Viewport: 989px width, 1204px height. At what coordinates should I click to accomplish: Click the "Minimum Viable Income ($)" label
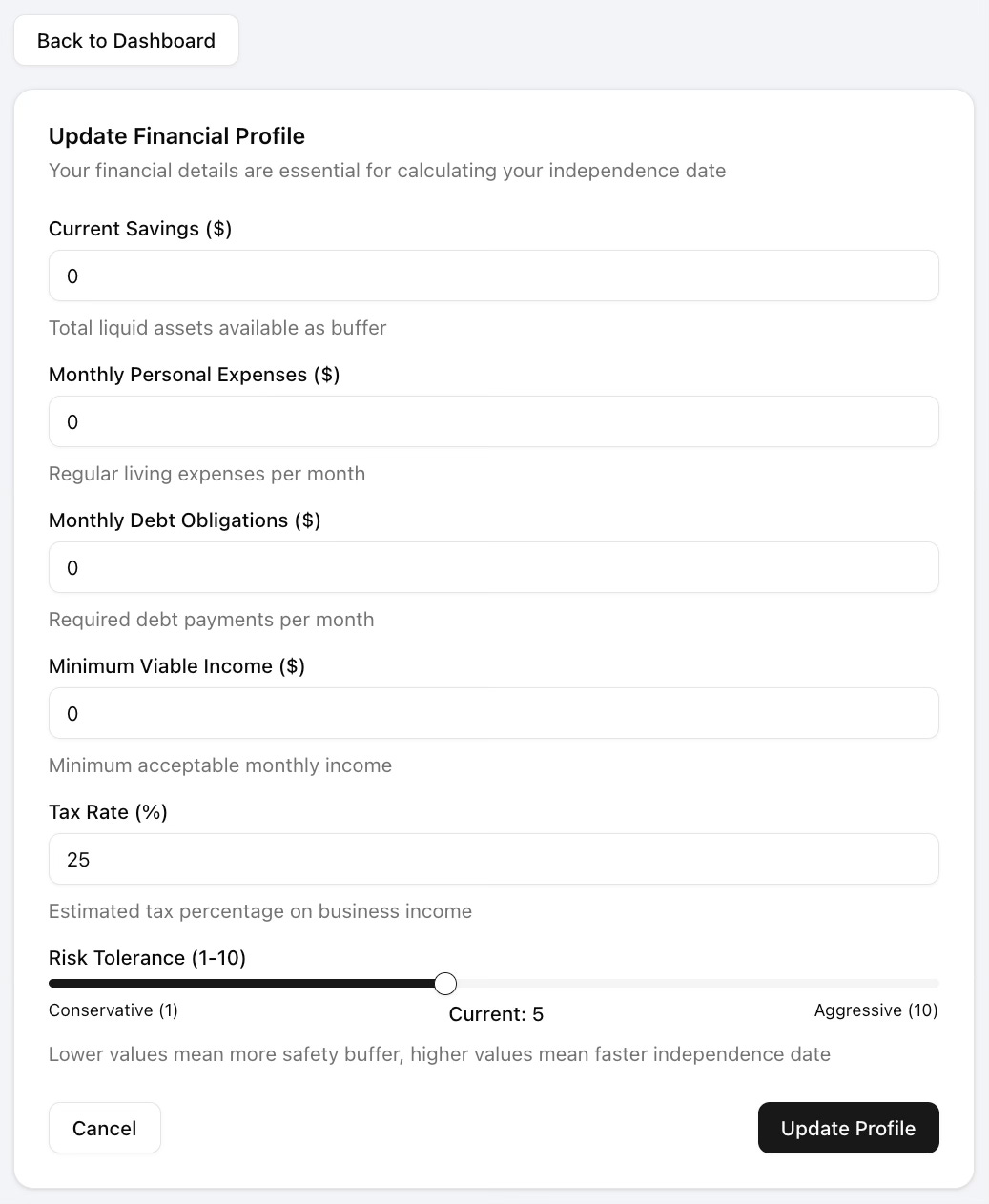click(x=177, y=666)
